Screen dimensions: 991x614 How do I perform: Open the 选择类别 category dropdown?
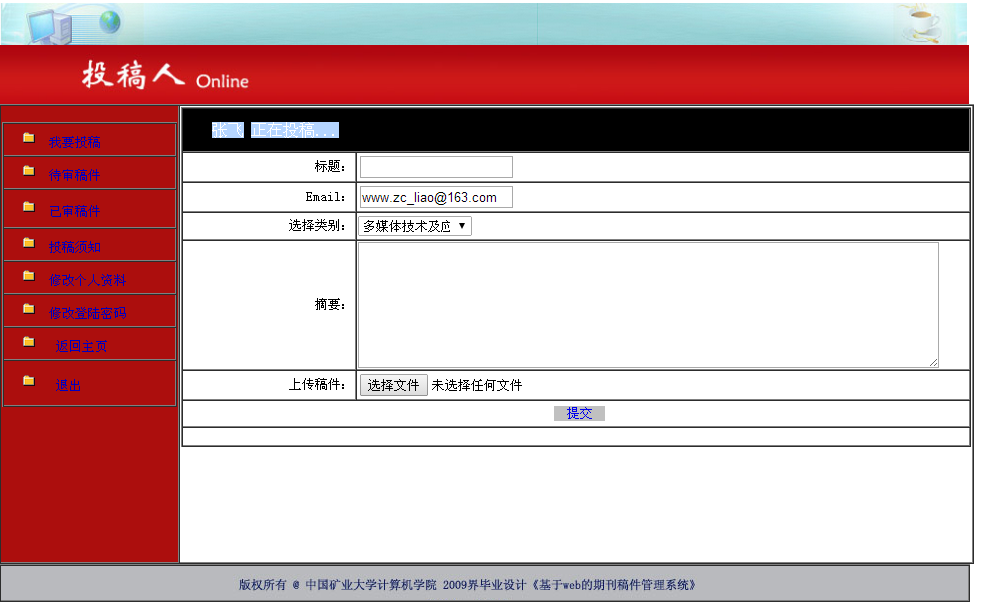coord(415,226)
